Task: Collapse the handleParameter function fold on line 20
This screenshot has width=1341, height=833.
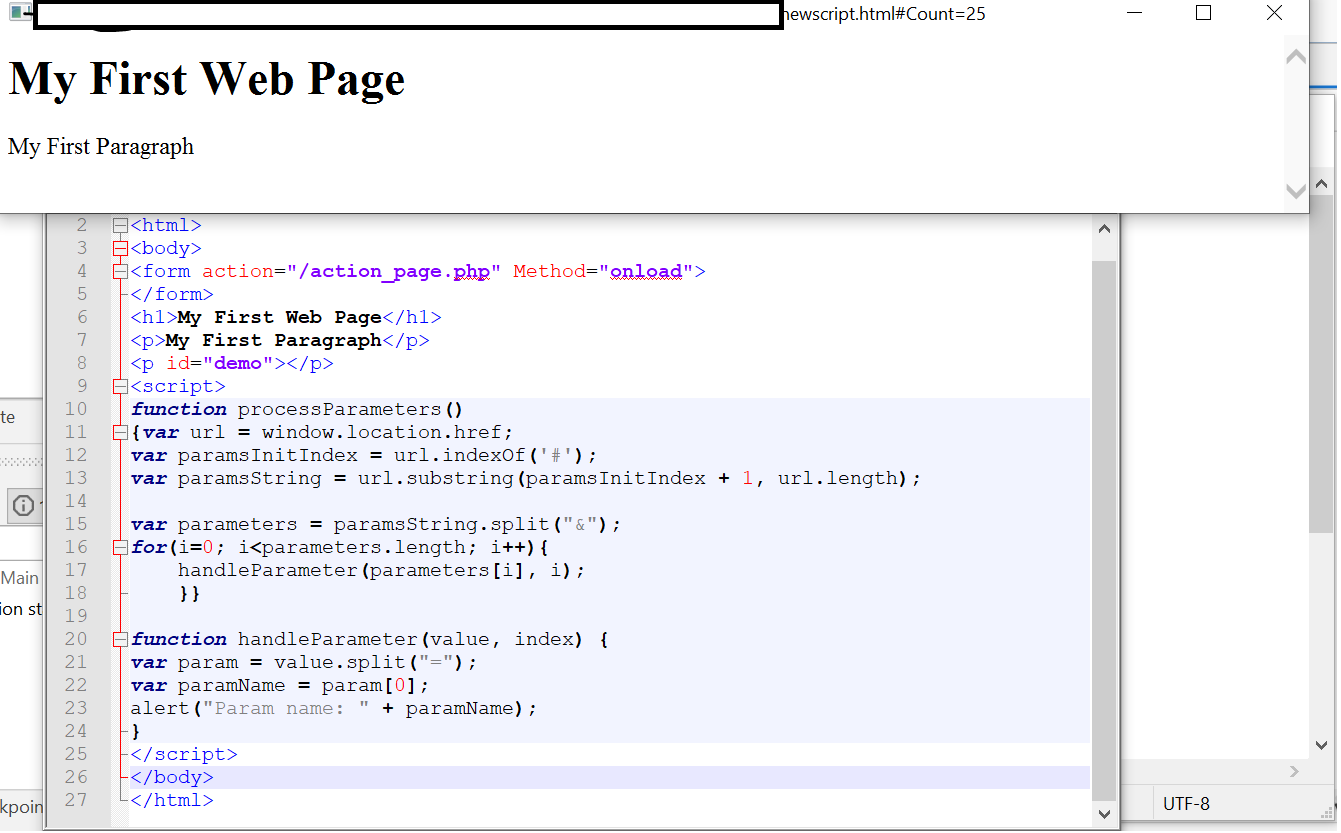Action: [120, 640]
